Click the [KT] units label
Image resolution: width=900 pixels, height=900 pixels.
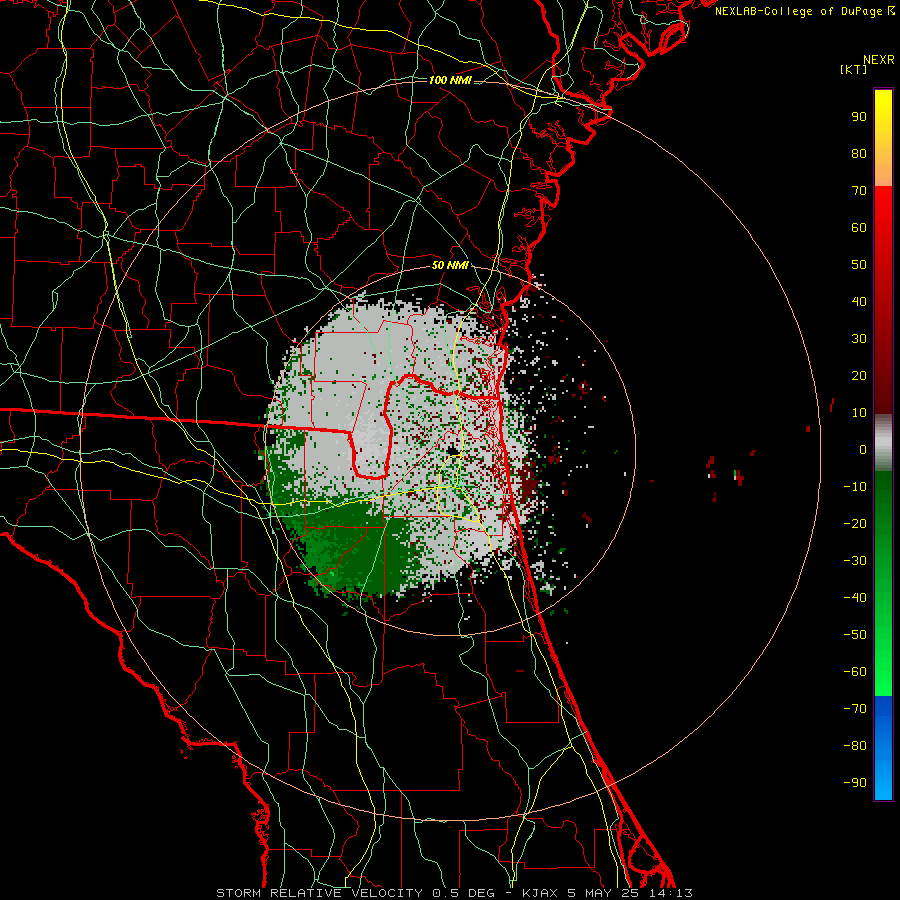point(854,69)
